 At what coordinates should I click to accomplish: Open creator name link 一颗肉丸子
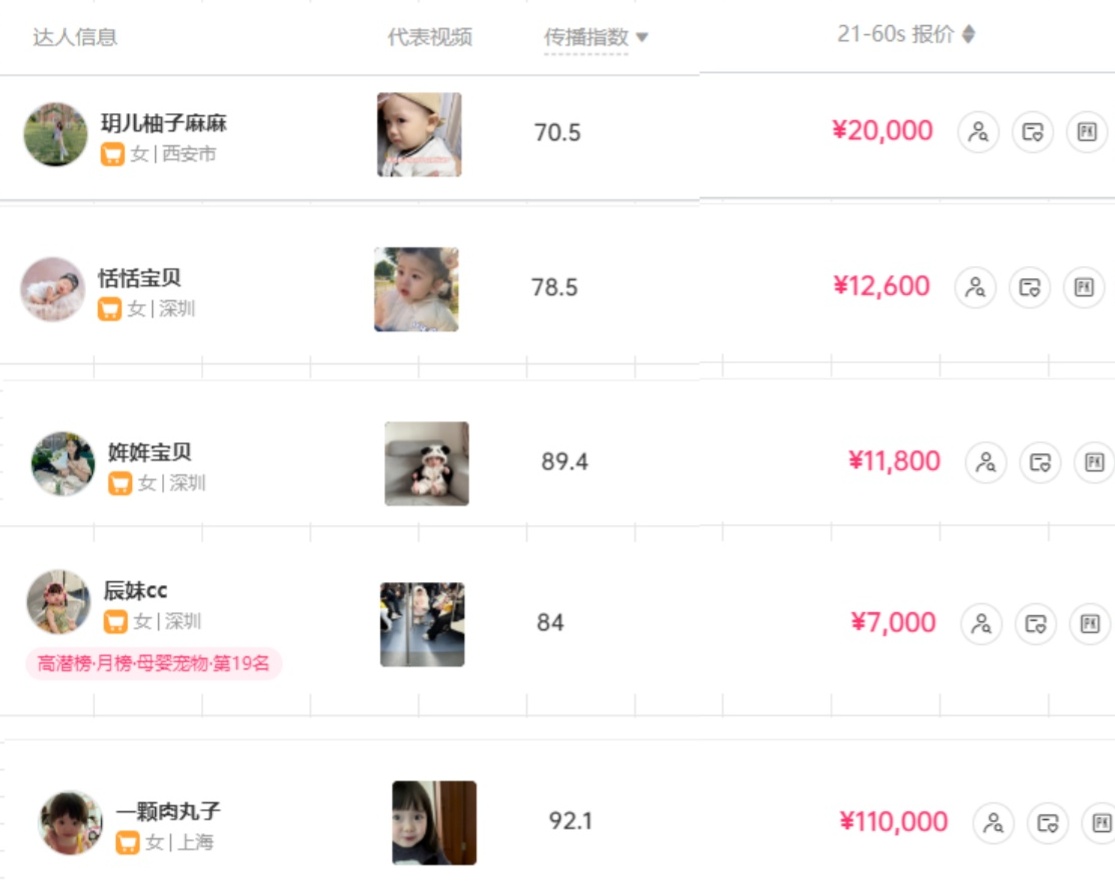167,812
